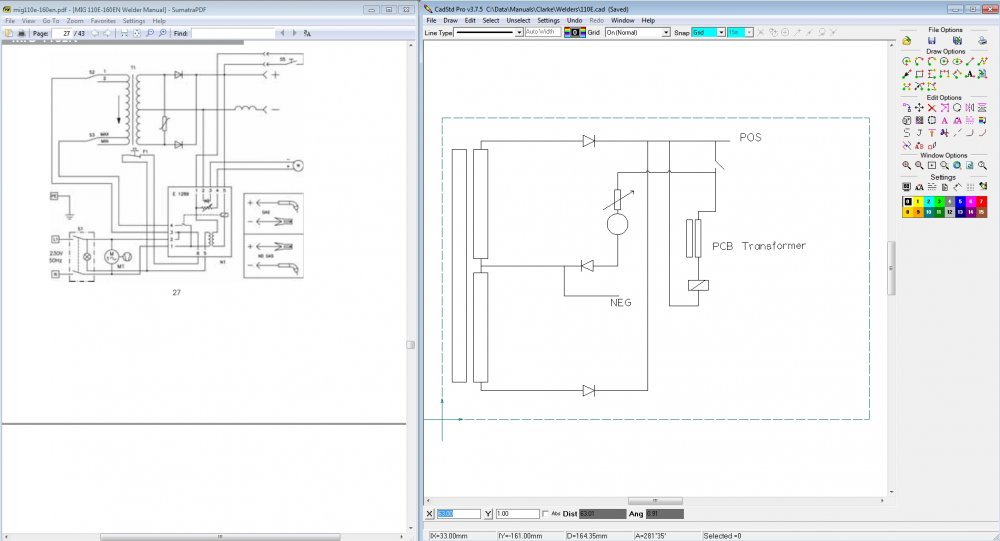This screenshot has width=1000, height=541.
Task: Click the zoom in magnifier under Window Options
Action: [x=906, y=165]
